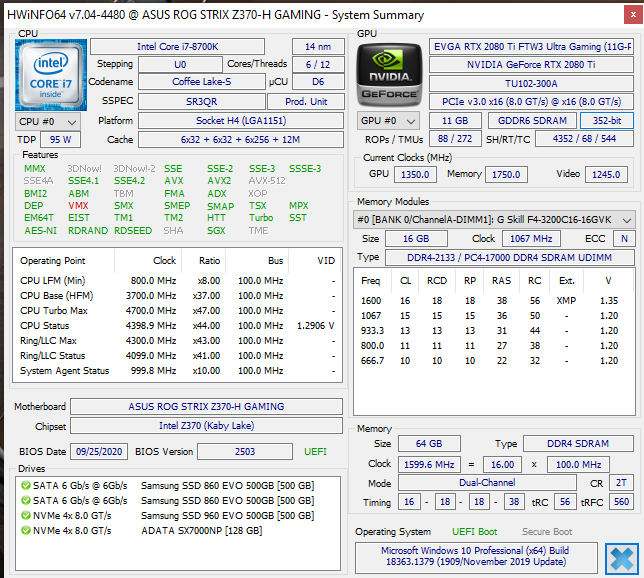Click the ECC N indicator field
This screenshot has height=578, width=644.
pyautogui.click(x=624, y=239)
